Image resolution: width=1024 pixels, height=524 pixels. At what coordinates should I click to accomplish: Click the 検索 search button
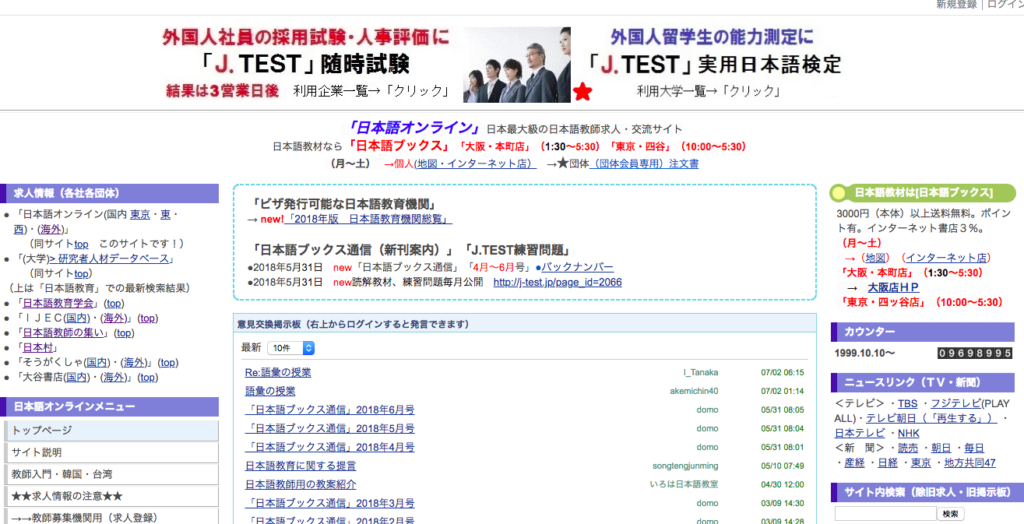(x=950, y=514)
